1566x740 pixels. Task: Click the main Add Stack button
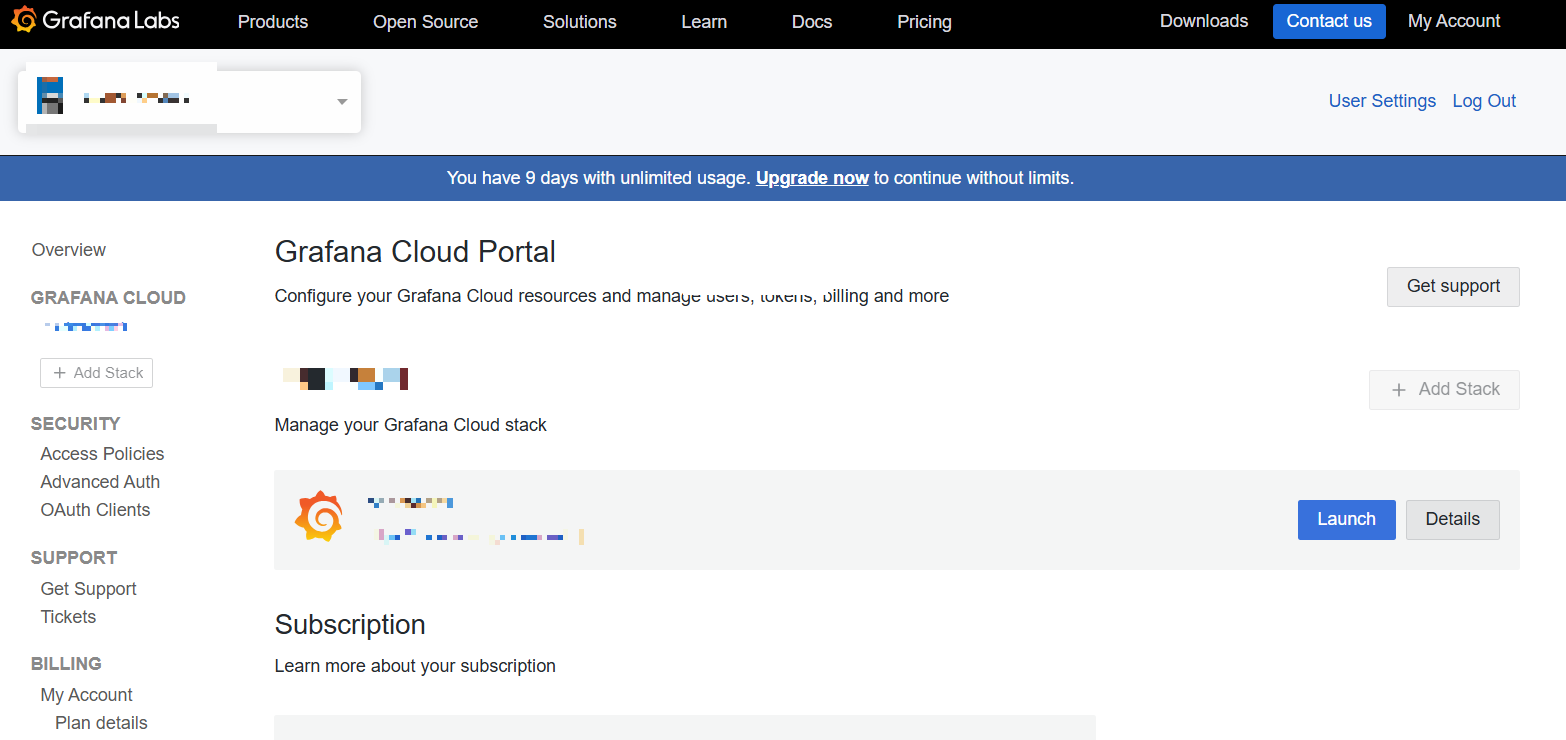pos(1444,389)
